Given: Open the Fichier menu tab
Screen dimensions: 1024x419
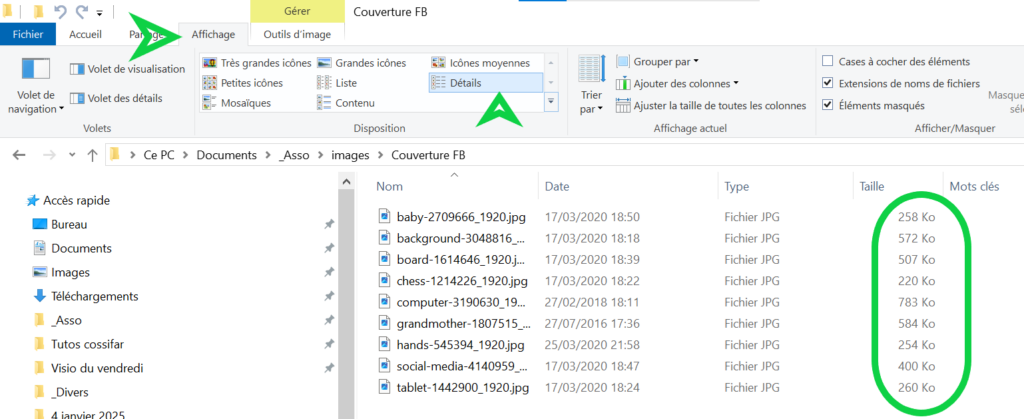Looking at the screenshot, I should tap(27, 34).
